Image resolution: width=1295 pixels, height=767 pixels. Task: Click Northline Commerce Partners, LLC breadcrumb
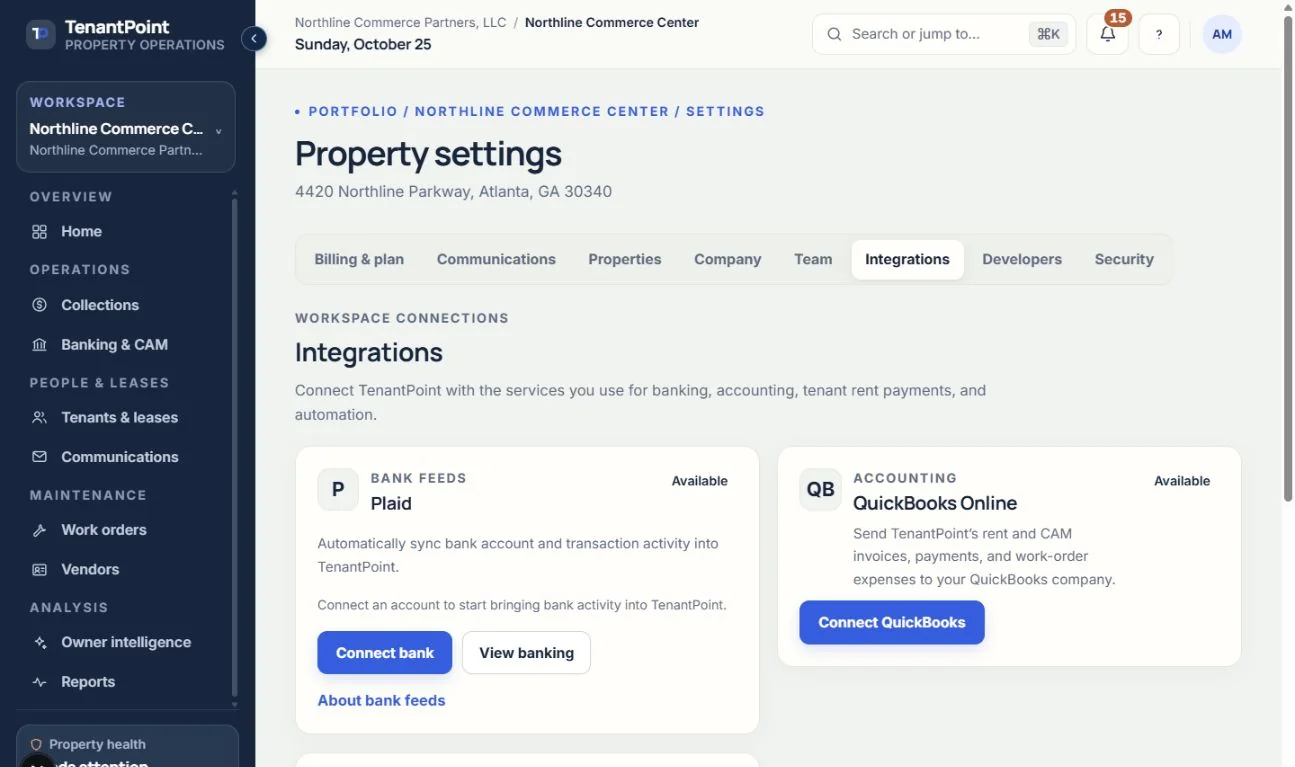tap(401, 22)
